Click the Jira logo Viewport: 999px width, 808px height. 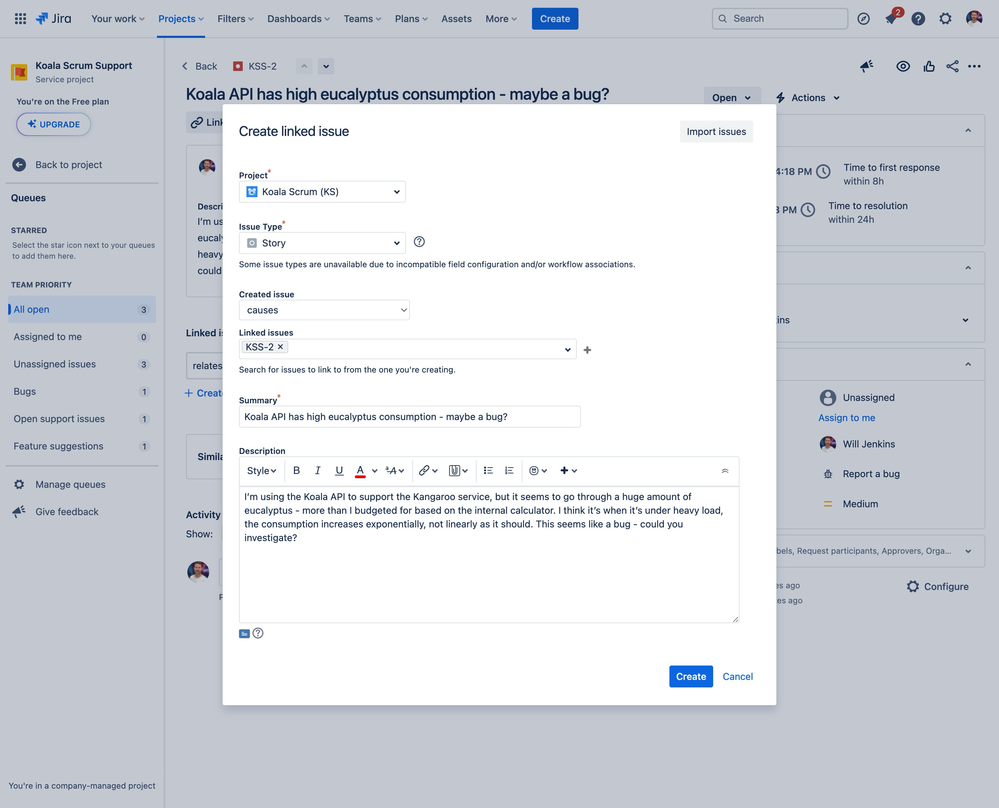[54, 18]
